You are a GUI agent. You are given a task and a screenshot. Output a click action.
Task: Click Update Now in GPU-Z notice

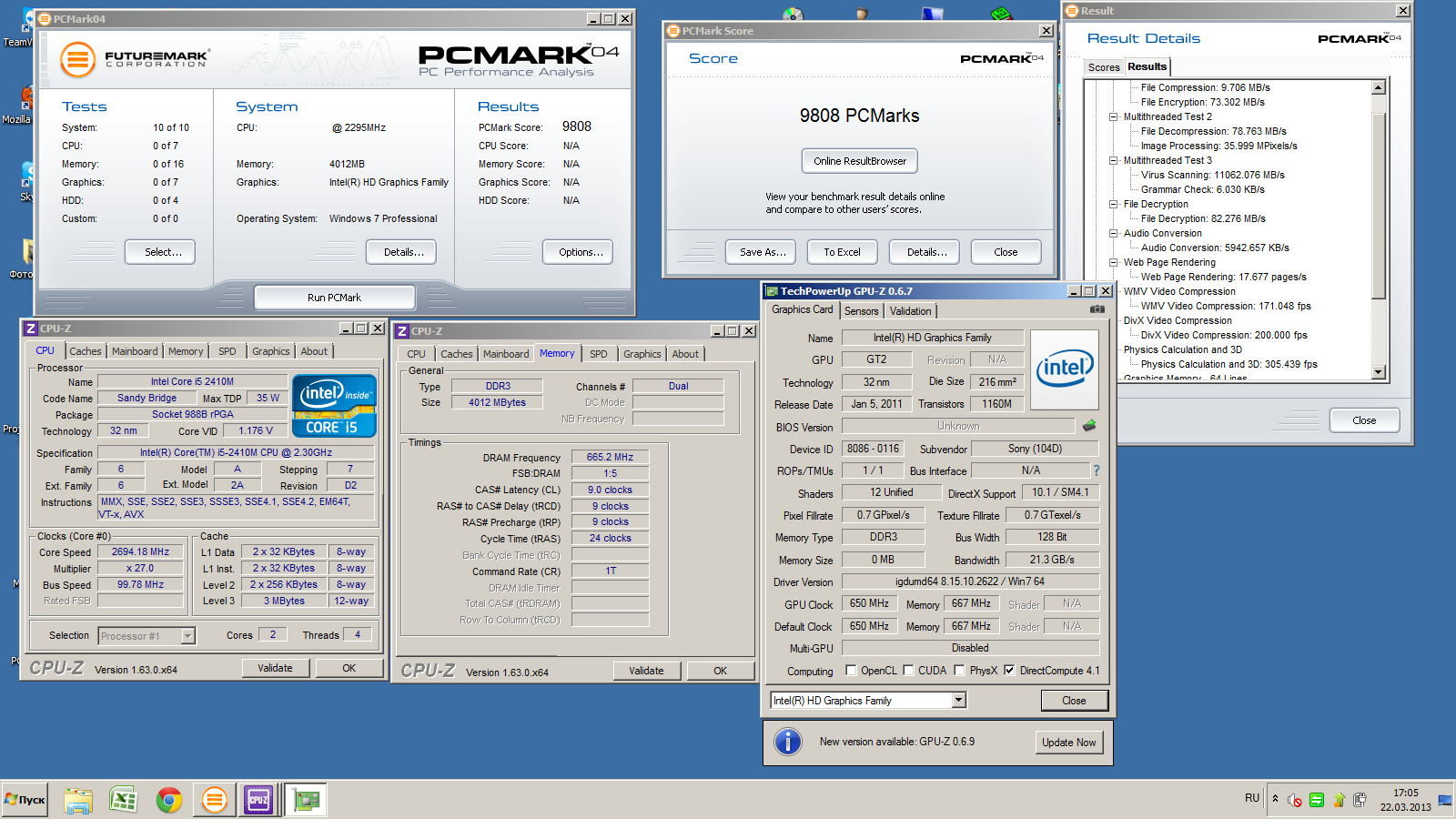click(x=1069, y=743)
